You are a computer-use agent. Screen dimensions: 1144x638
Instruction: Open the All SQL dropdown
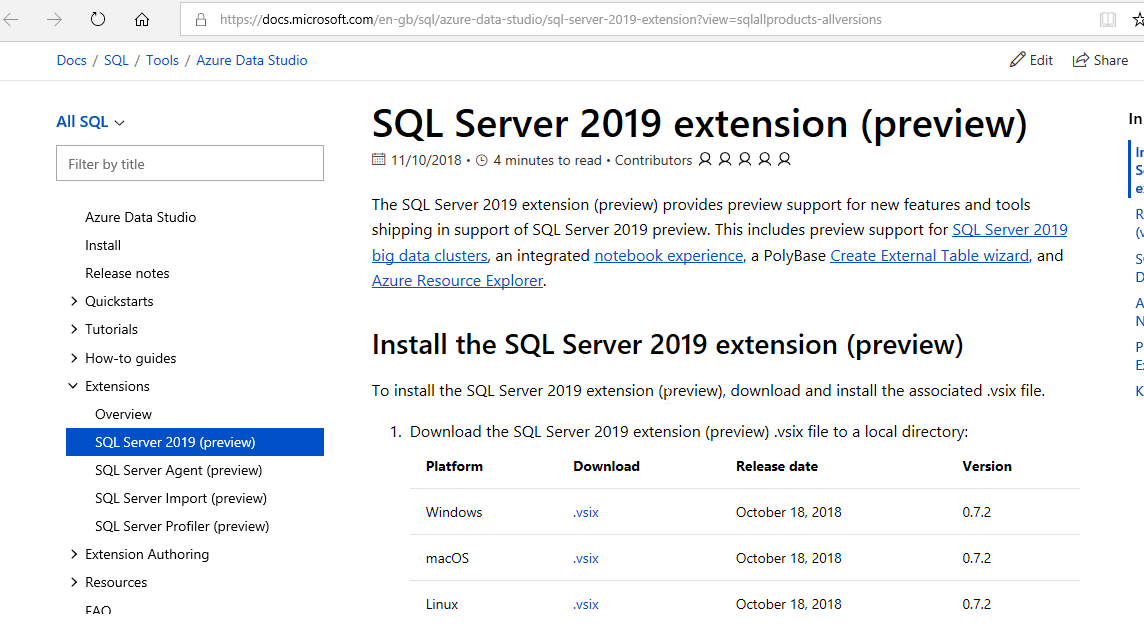tap(91, 122)
